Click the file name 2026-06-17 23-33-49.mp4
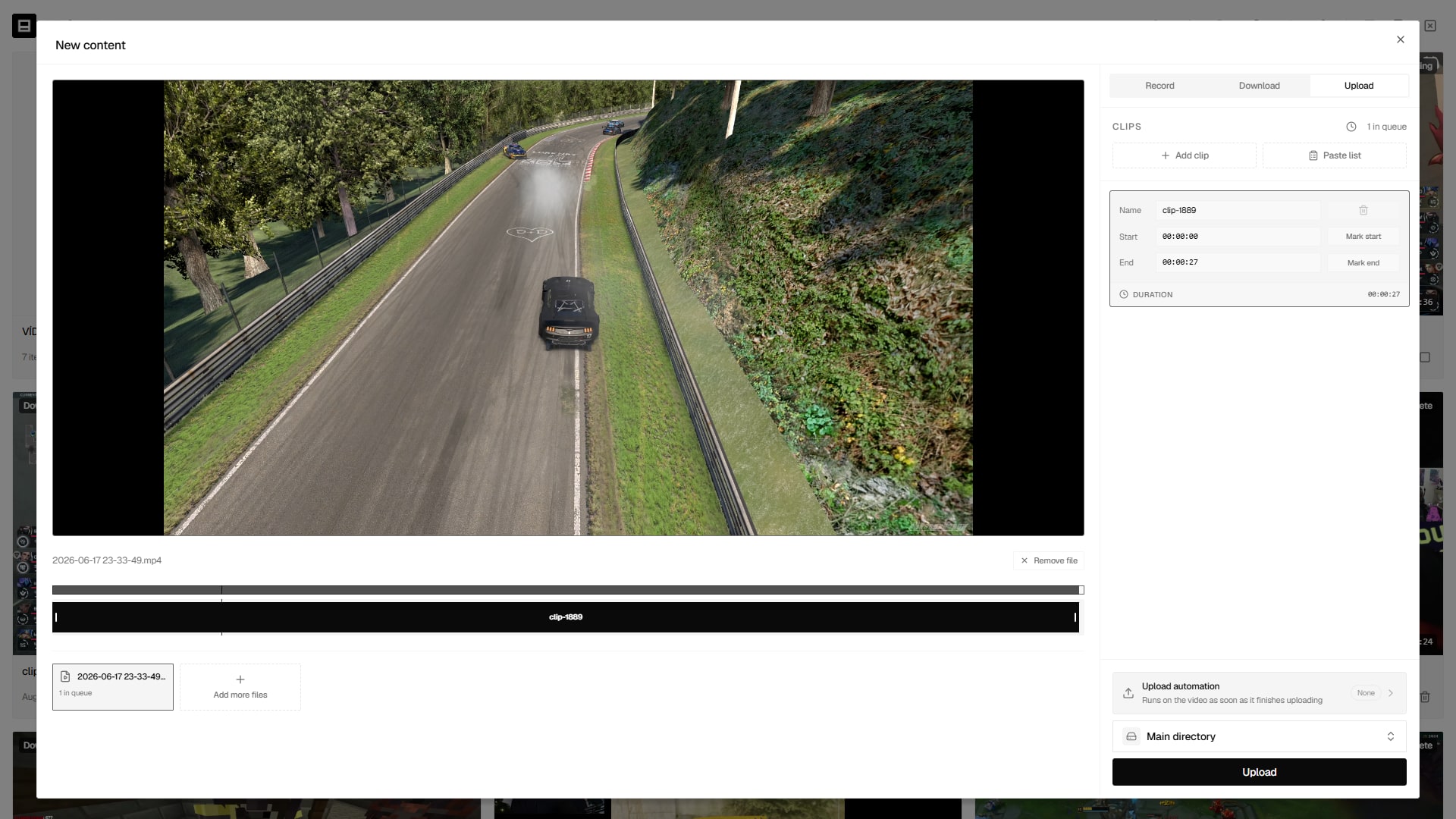This screenshot has height=819, width=1456. [x=107, y=560]
